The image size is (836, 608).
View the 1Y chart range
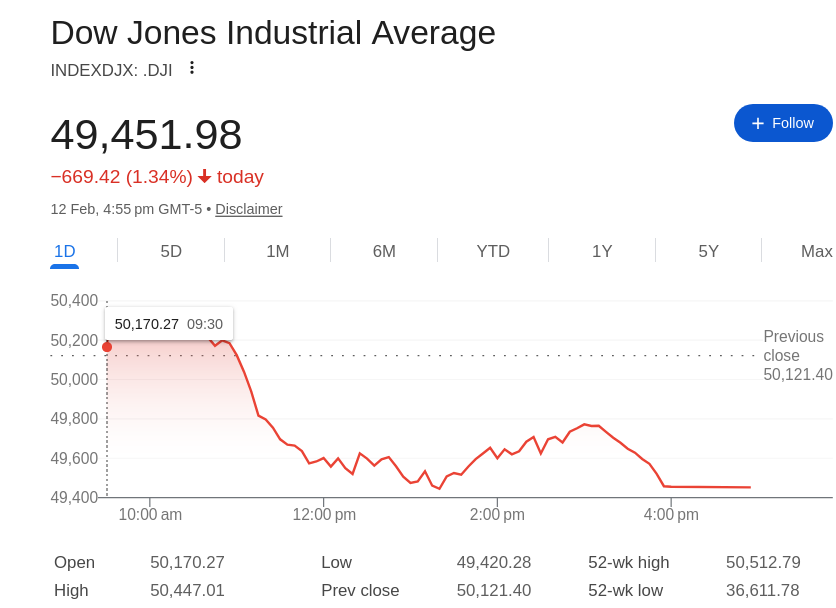pyautogui.click(x=602, y=251)
